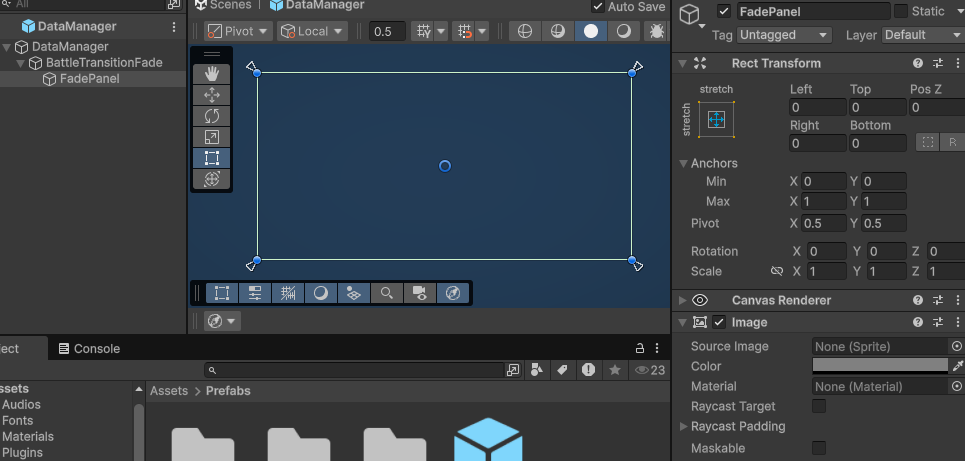The height and width of the screenshot is (461, 965).
Task: Open the anchor presets stretch box
Action: pos(716,120)
